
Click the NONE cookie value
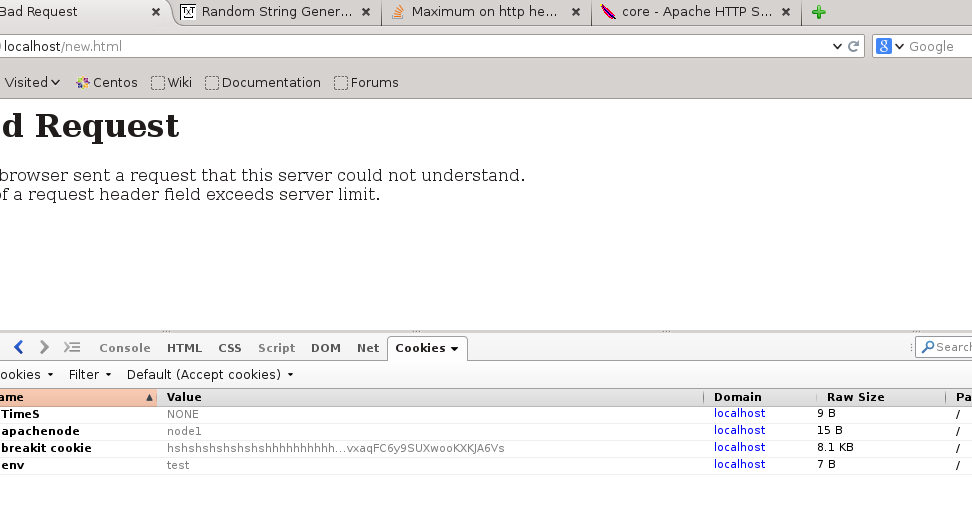[183, 414]
